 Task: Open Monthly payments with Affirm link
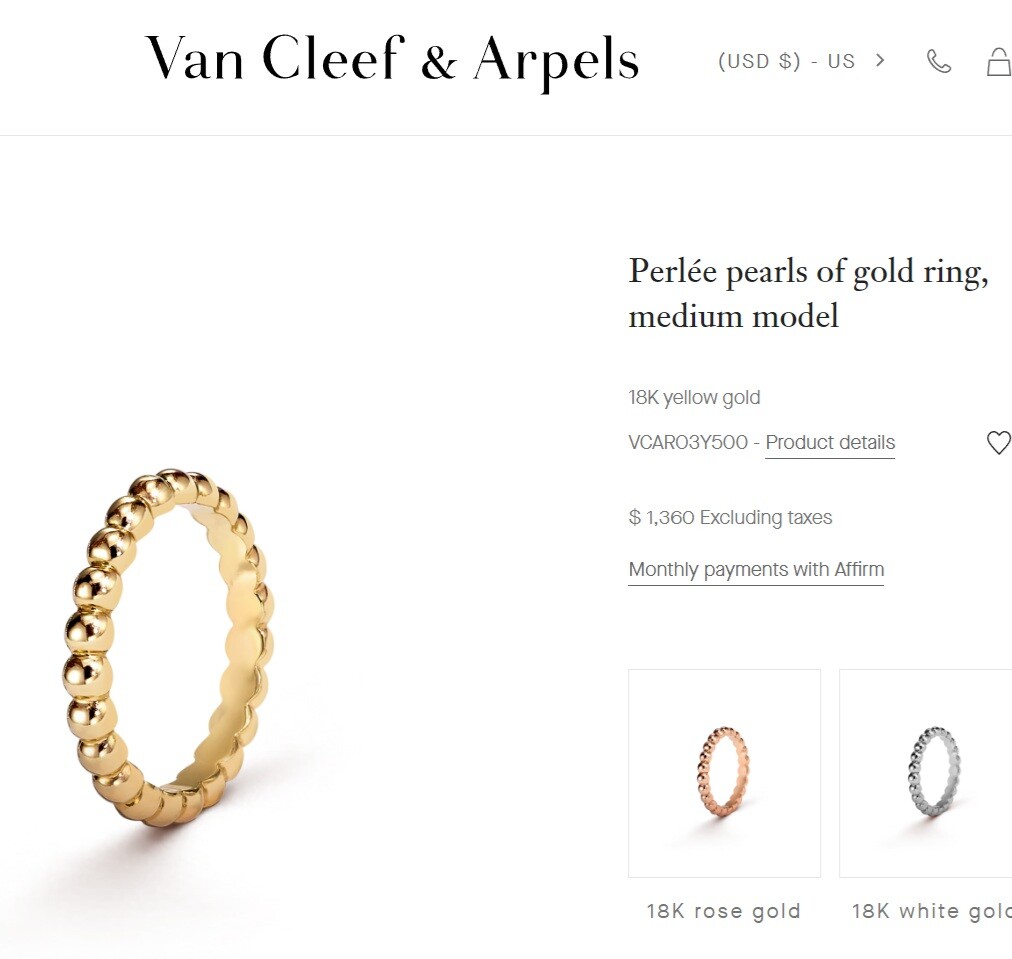tap(756, 570)
